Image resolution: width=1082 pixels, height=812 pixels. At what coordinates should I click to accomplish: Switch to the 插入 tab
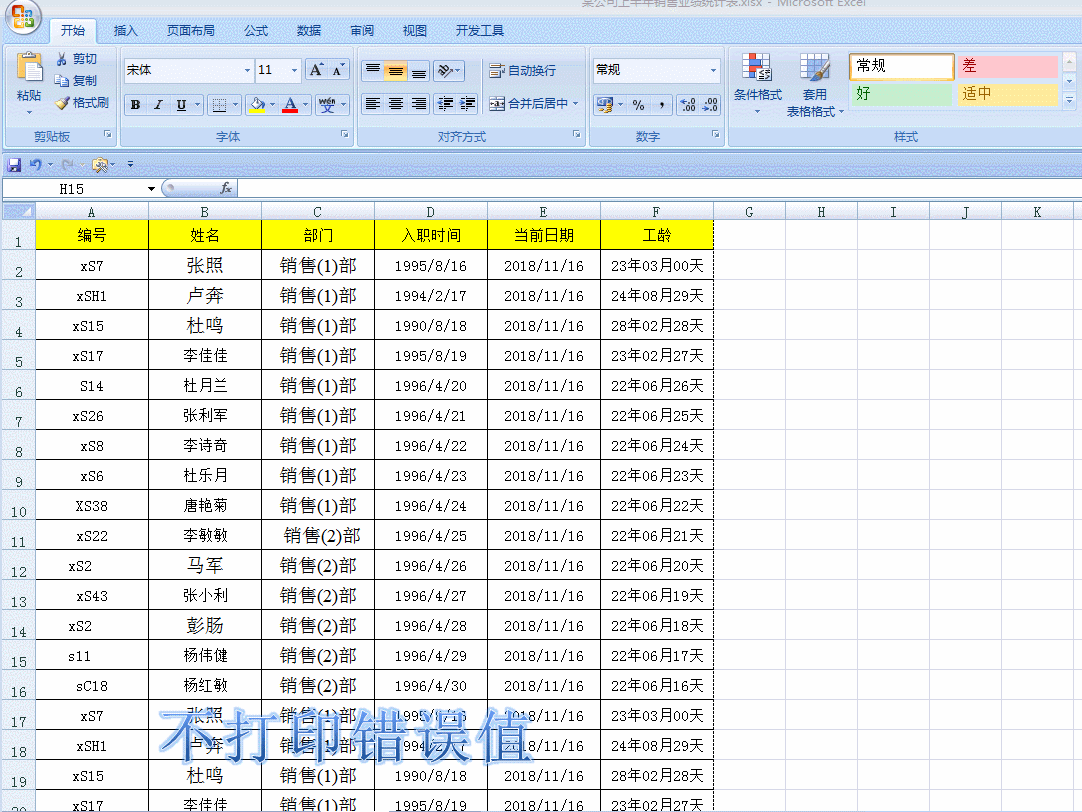pyautogui.click(x=126, y=30)
